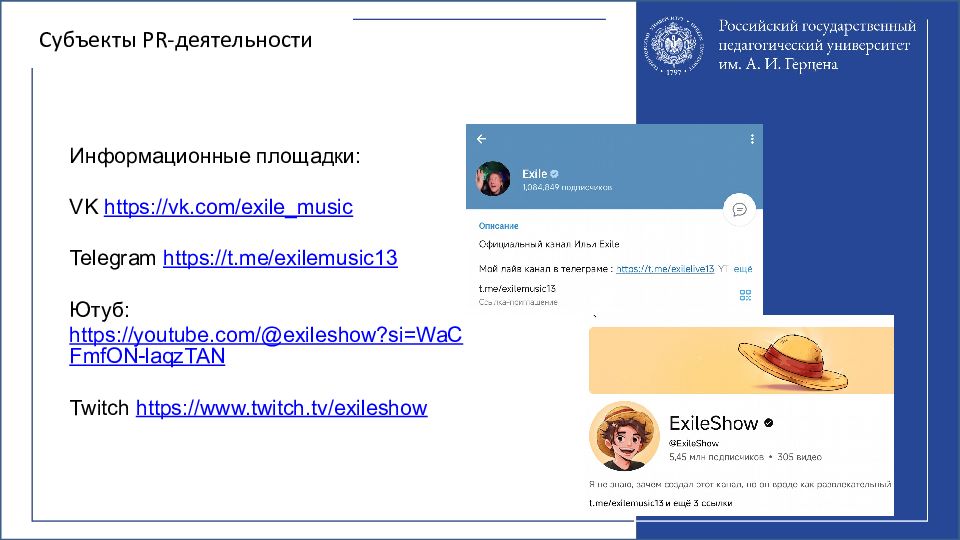Click the slide title 'Субъекты PR-деятельности'

pos(176,40)
